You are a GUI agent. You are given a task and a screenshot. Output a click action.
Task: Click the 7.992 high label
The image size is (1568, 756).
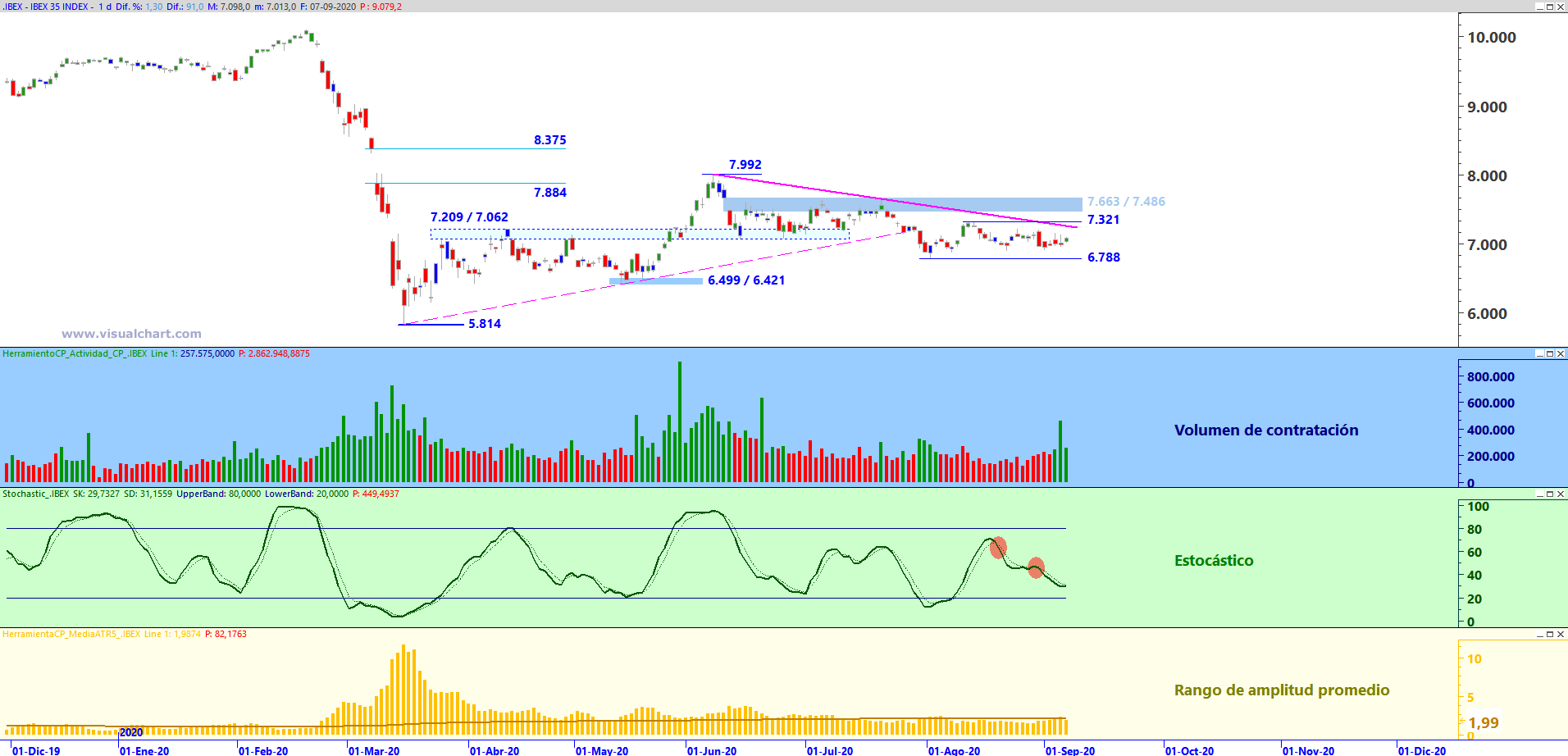pyautogui.click(x=745, y=165)
